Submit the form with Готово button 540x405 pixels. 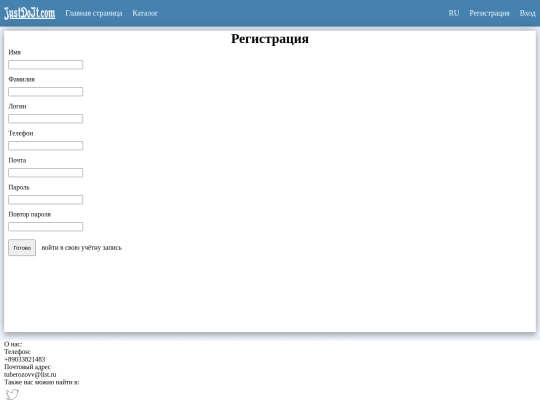click(x=22, y=248)
